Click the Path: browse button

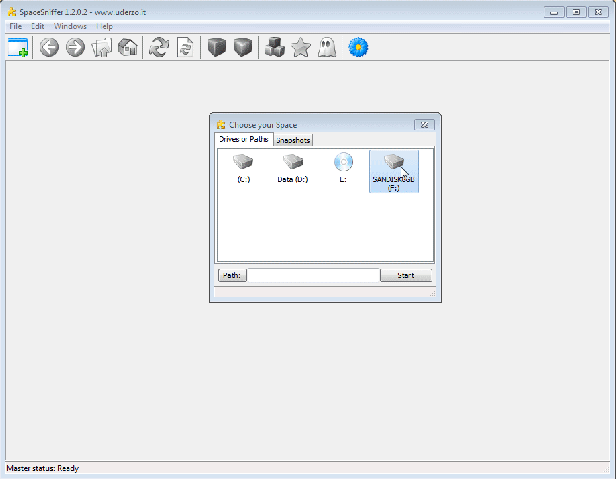coord(231,275)
